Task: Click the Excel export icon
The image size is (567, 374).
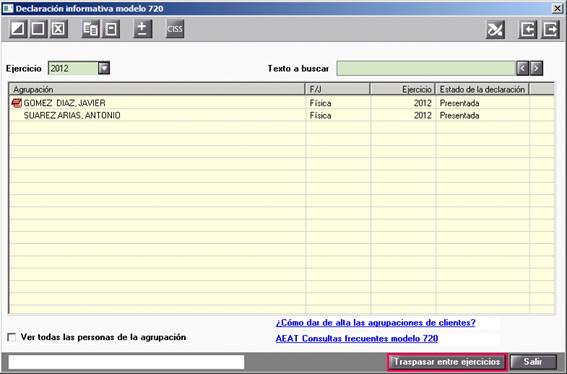Action: pos(495,30)
